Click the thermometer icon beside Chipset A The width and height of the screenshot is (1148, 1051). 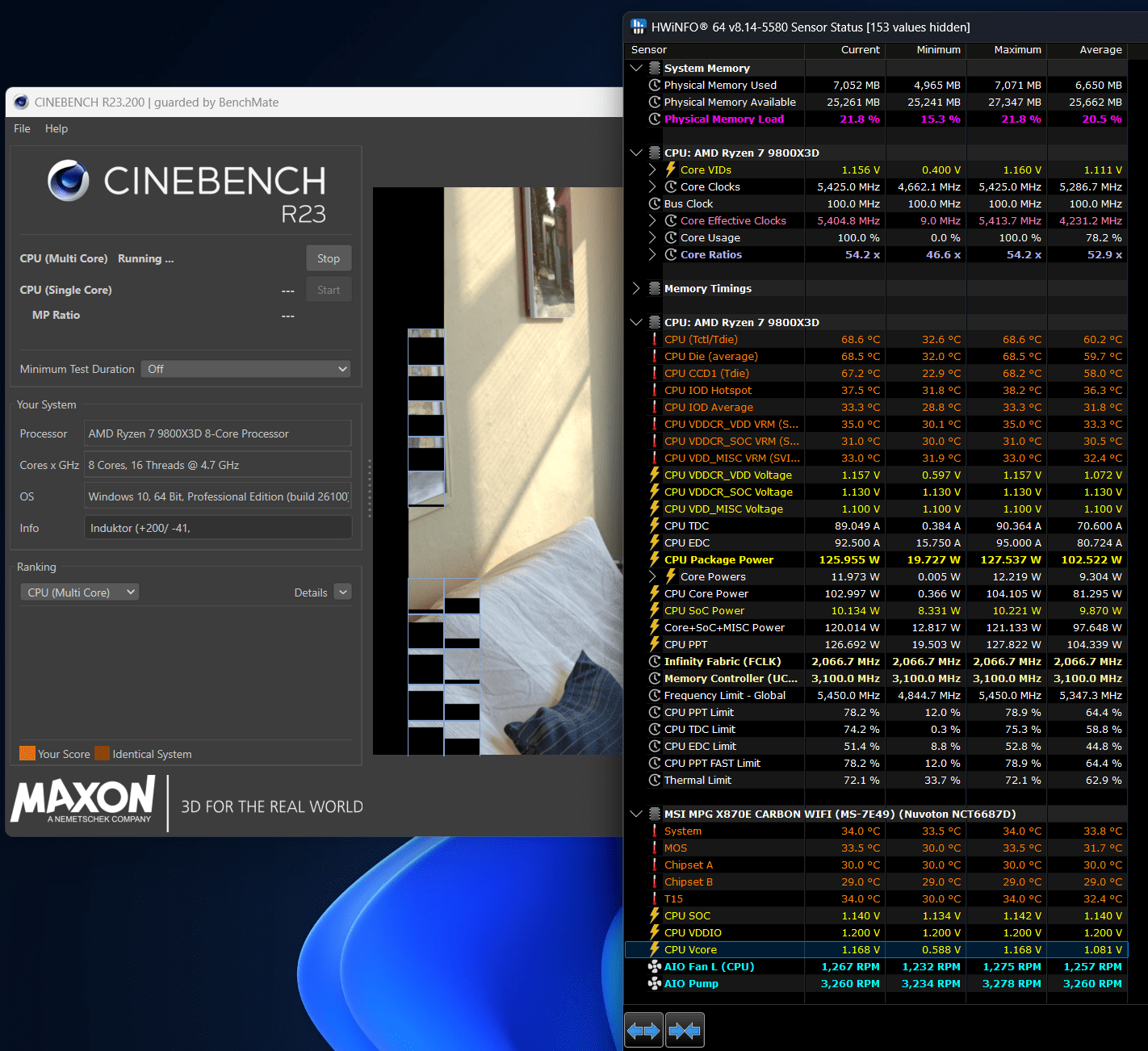pyautogui.click(x=655, y=865)
